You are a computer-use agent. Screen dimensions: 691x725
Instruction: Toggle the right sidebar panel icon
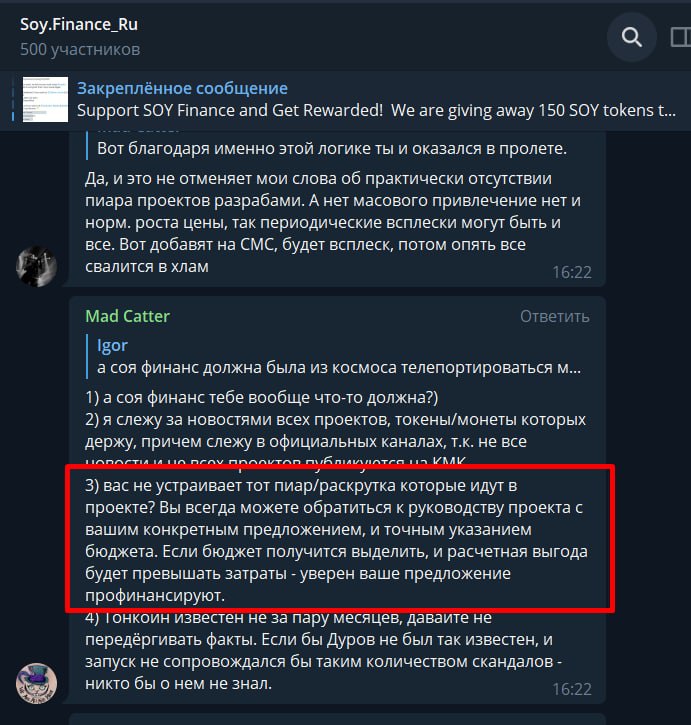click(x=681, y=37)
